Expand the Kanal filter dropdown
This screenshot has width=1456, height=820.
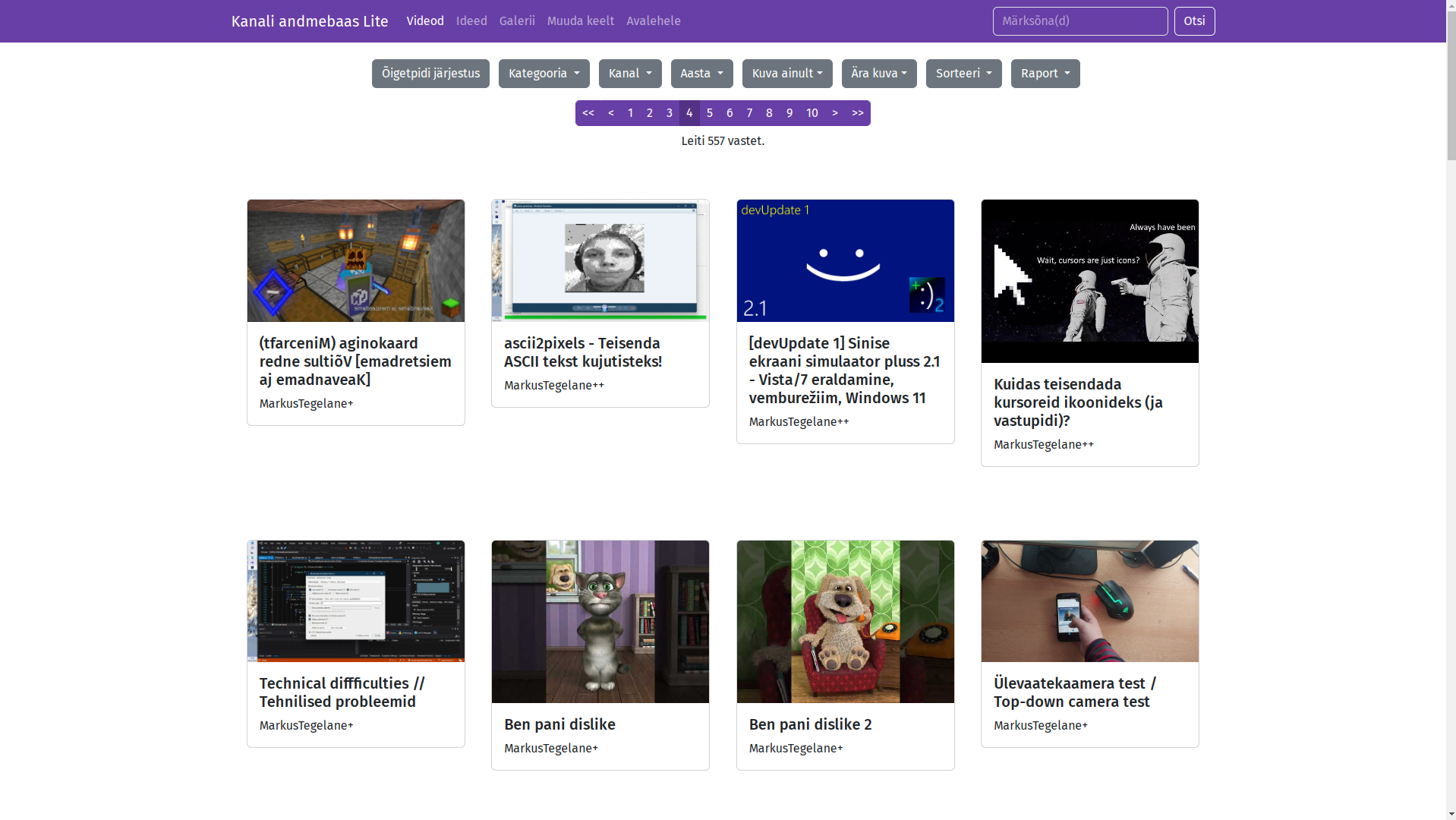(x=629, y=74)
